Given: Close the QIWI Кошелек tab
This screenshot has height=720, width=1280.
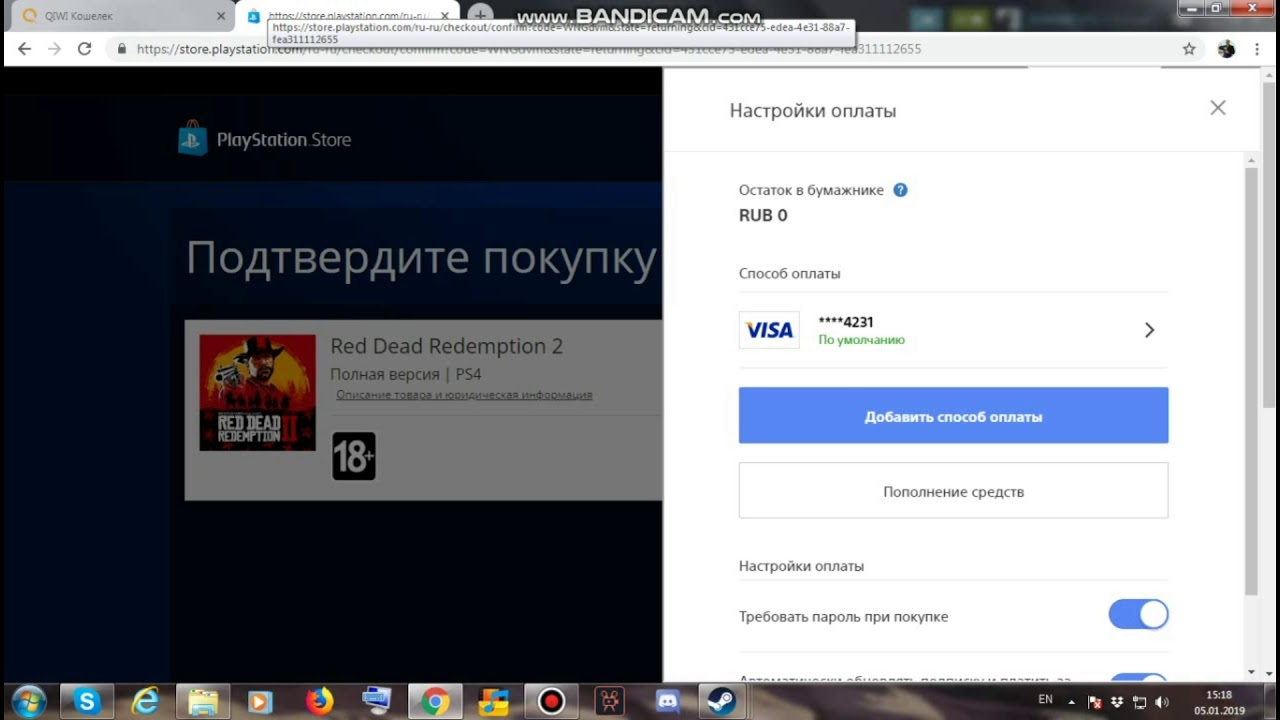Looking at the screenshot, I should click(x=221, y=16).
